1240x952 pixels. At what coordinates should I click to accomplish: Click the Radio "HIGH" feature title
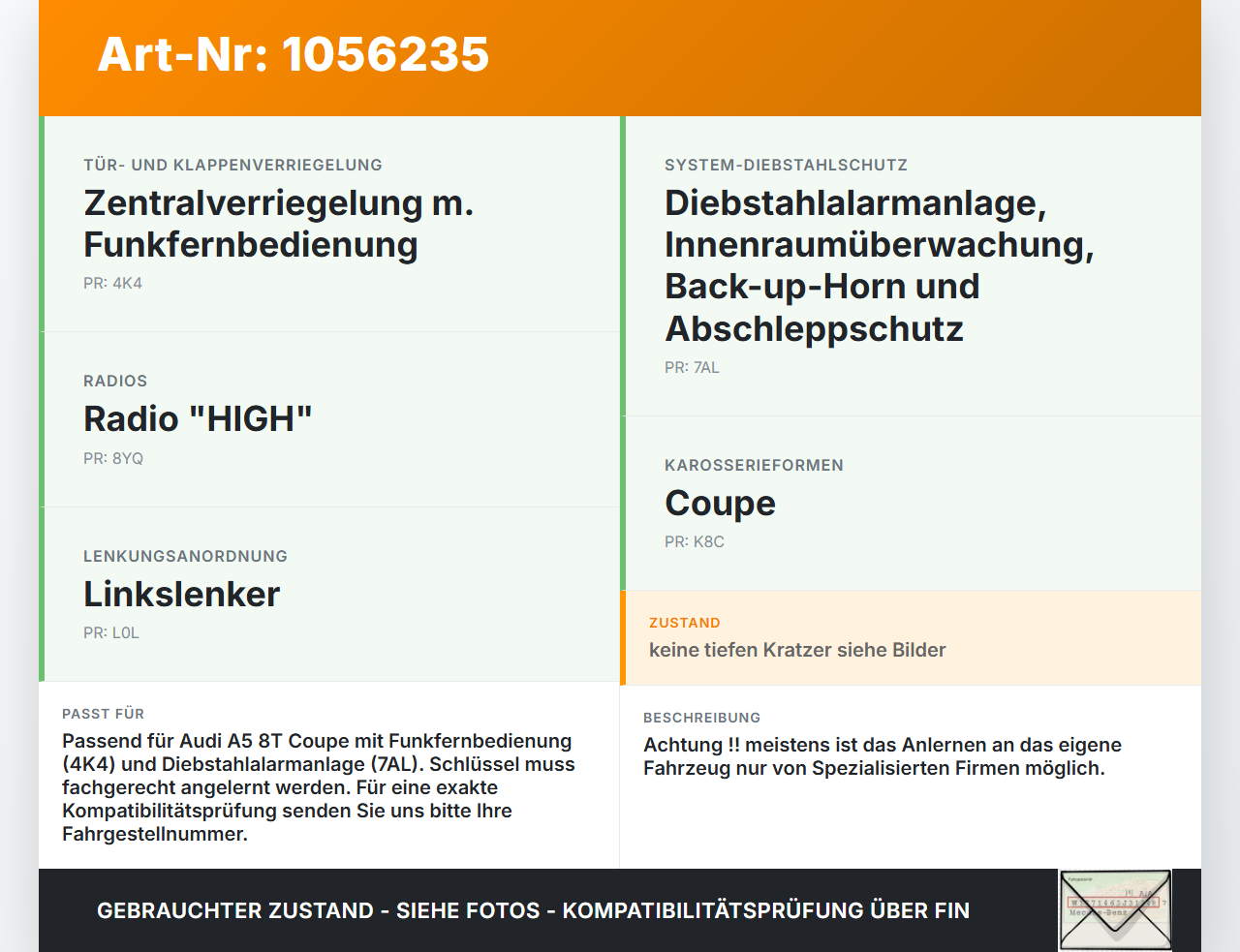[x=198, y=419]
